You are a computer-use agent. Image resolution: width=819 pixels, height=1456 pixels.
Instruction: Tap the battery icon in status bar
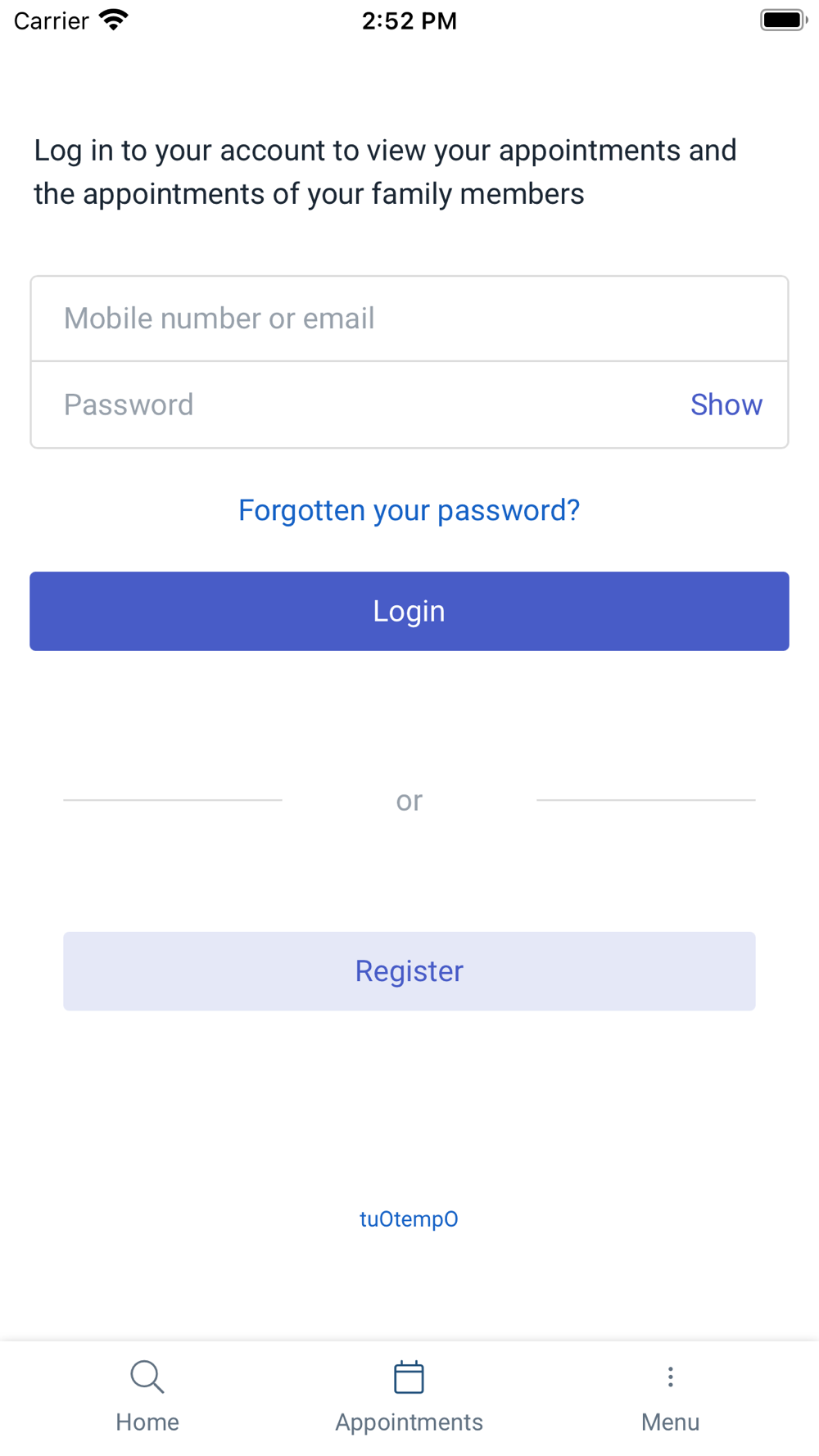783,20
